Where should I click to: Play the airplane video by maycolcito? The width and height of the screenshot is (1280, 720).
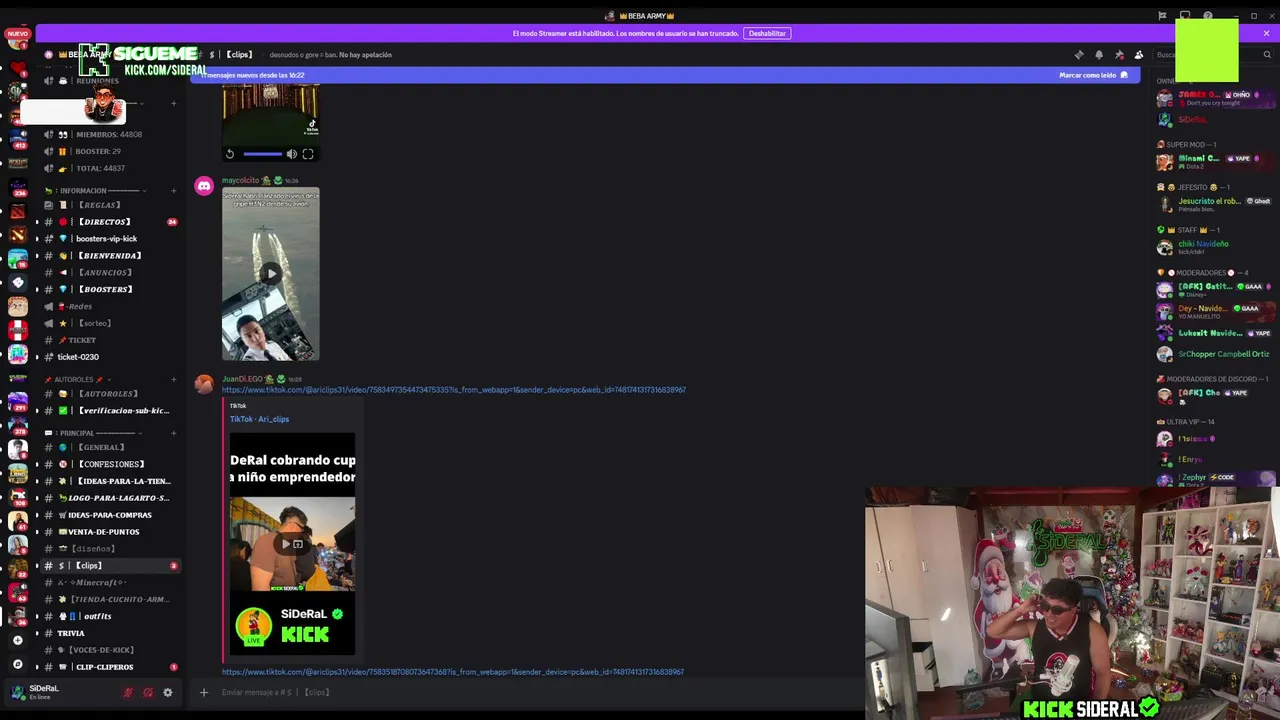[x=270, y=274]
